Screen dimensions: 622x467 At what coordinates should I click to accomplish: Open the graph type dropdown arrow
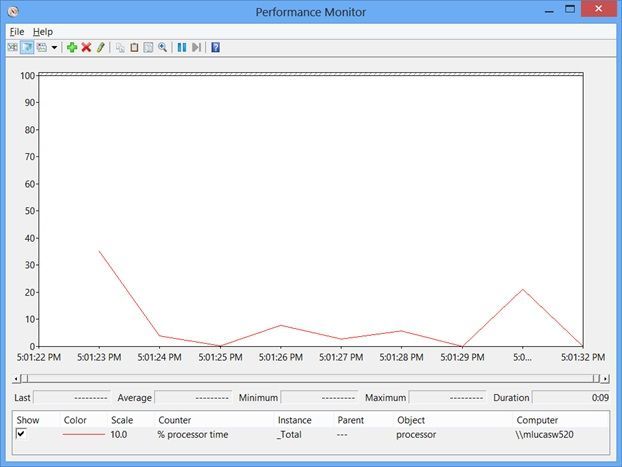point(54,48)
